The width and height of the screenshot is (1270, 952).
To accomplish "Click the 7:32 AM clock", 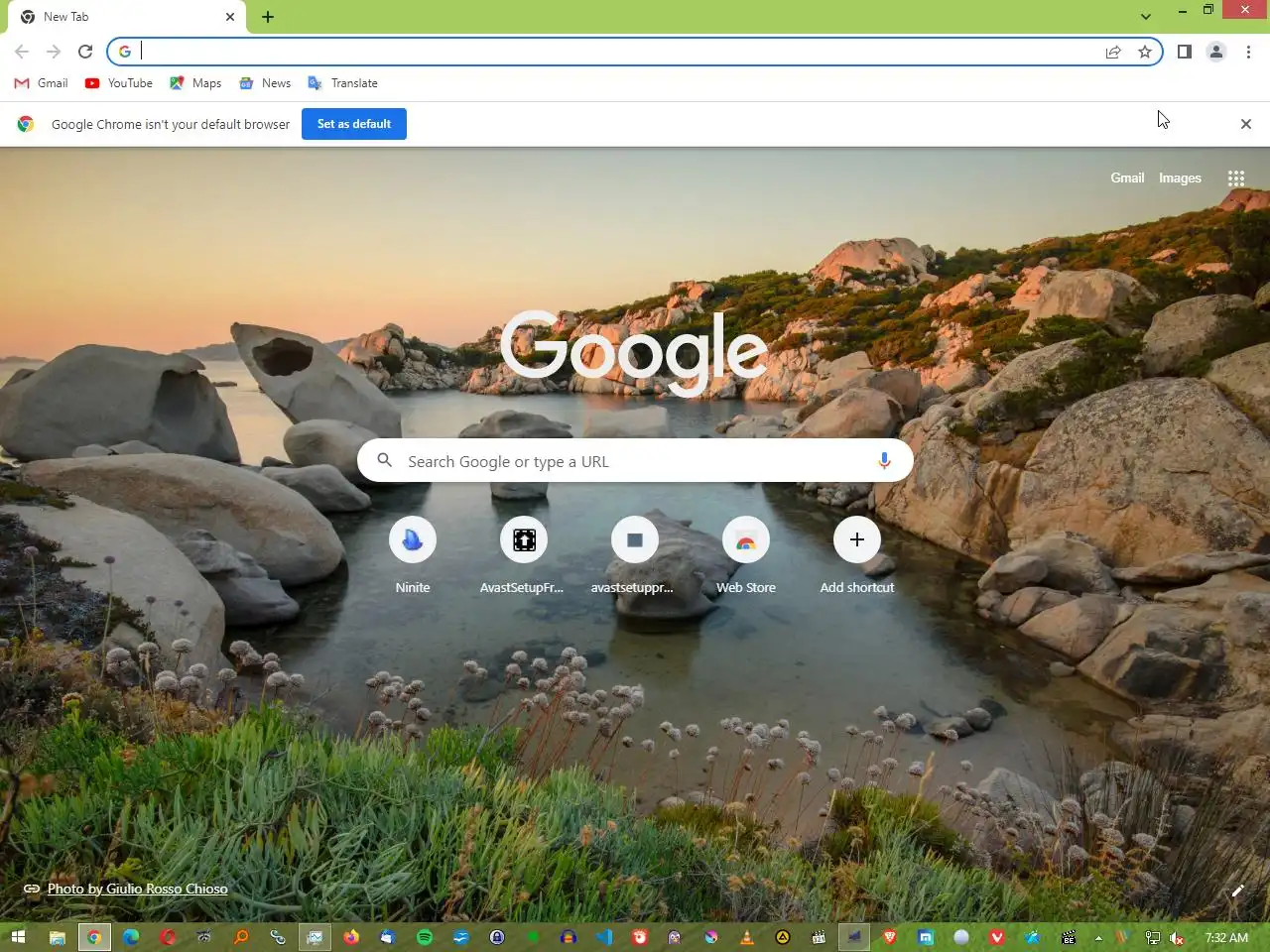I will (1226, 937).
